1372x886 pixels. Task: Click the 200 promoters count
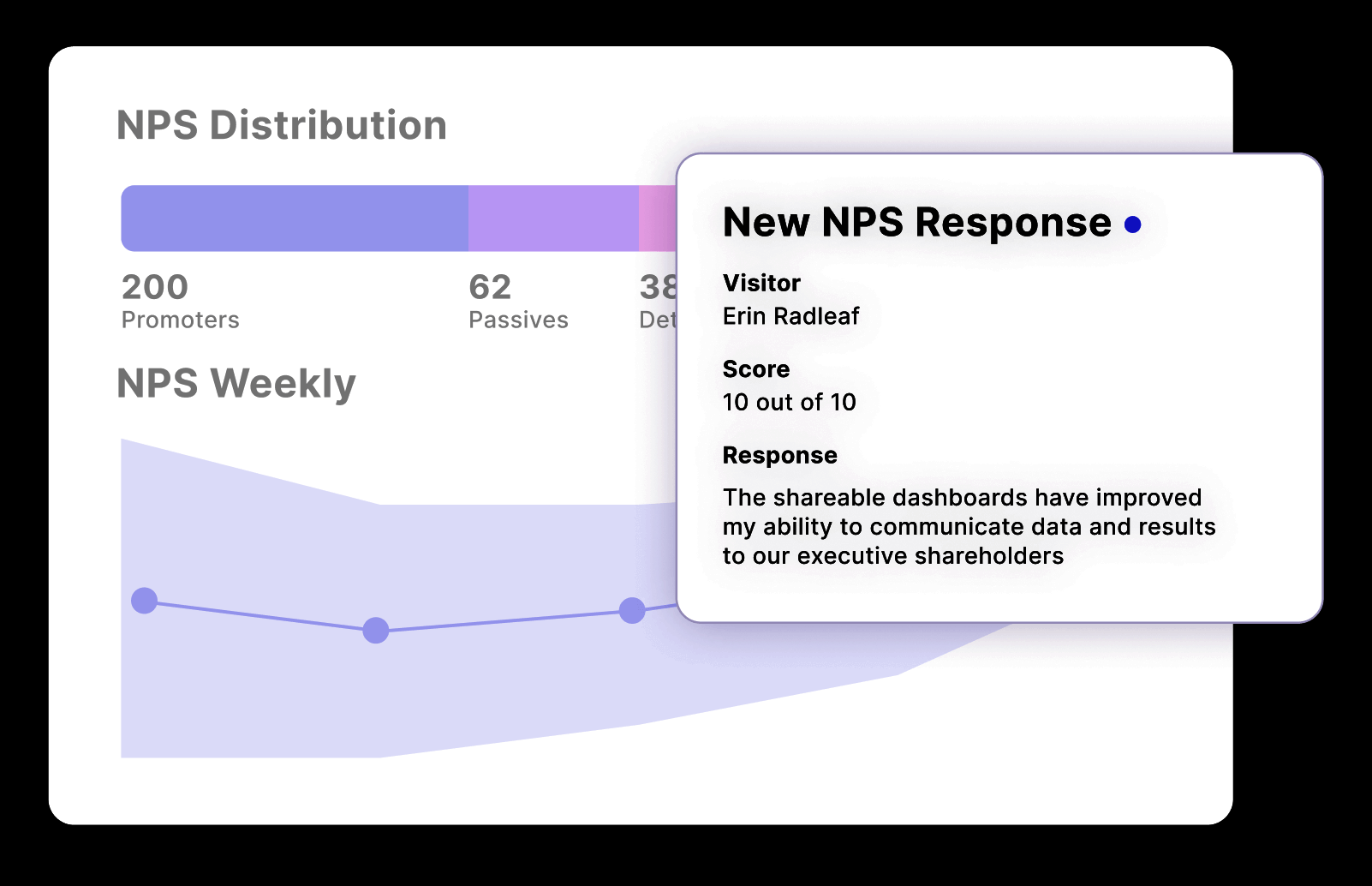tap(155, 287)
